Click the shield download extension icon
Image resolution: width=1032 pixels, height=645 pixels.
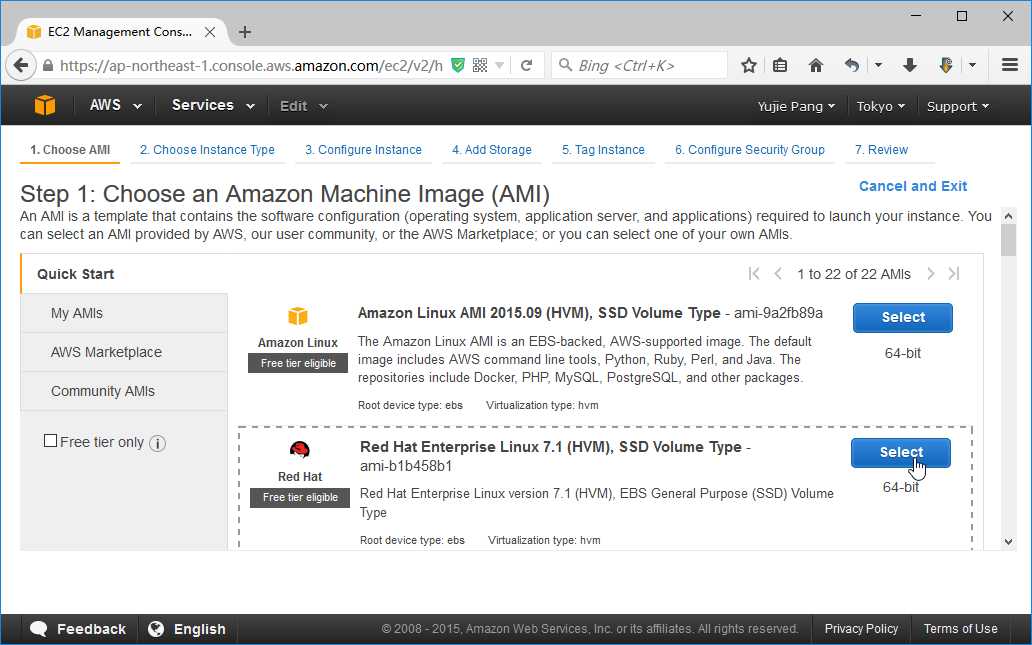946,65
